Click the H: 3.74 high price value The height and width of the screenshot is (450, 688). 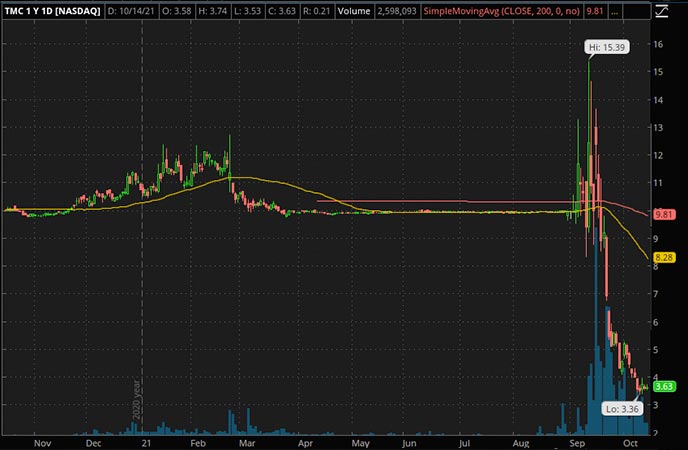[213, 11]
